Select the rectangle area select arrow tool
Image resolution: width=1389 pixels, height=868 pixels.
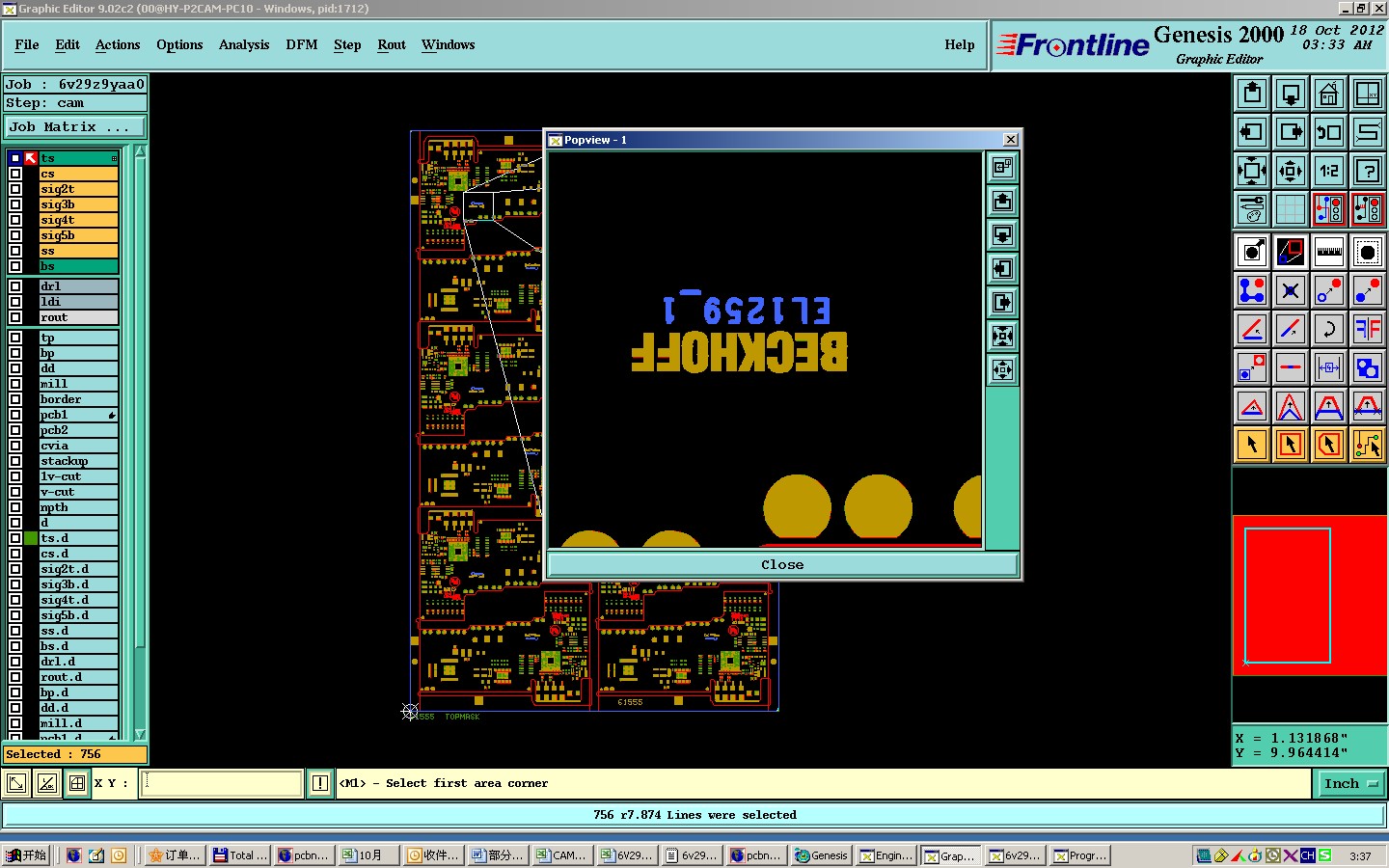1291,445
